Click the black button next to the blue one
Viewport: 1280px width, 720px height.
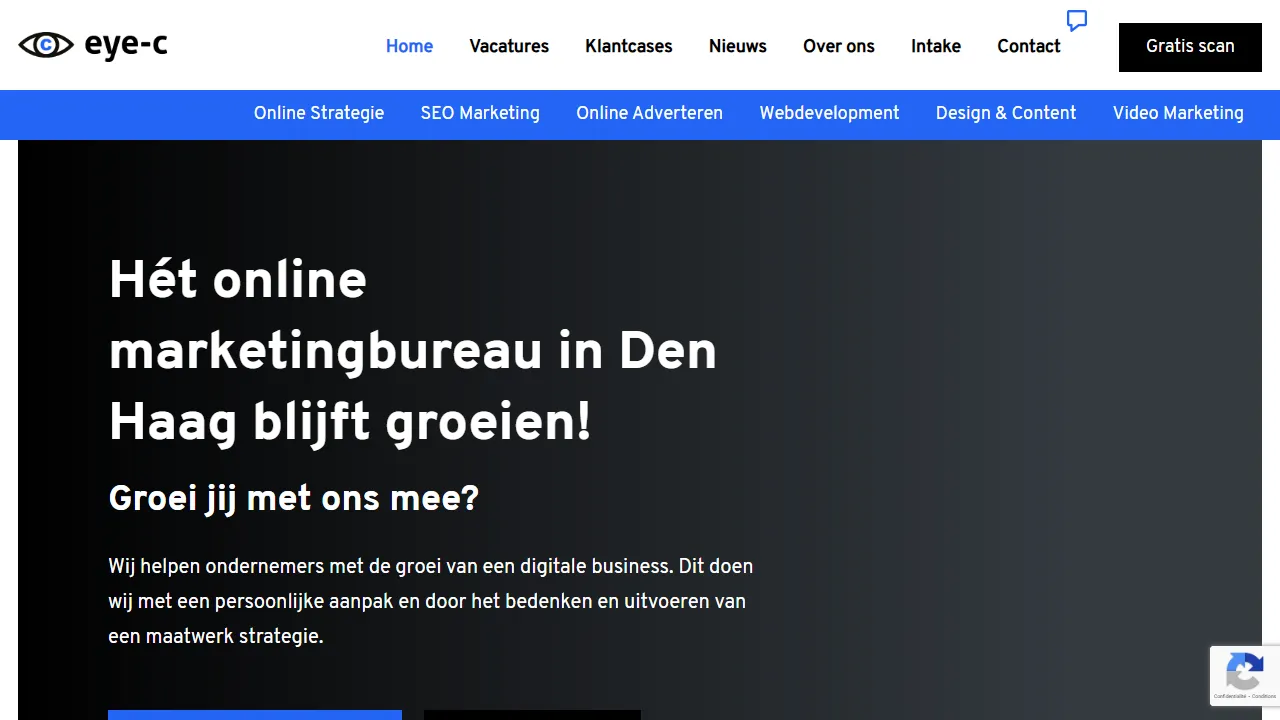coord(532,717)
